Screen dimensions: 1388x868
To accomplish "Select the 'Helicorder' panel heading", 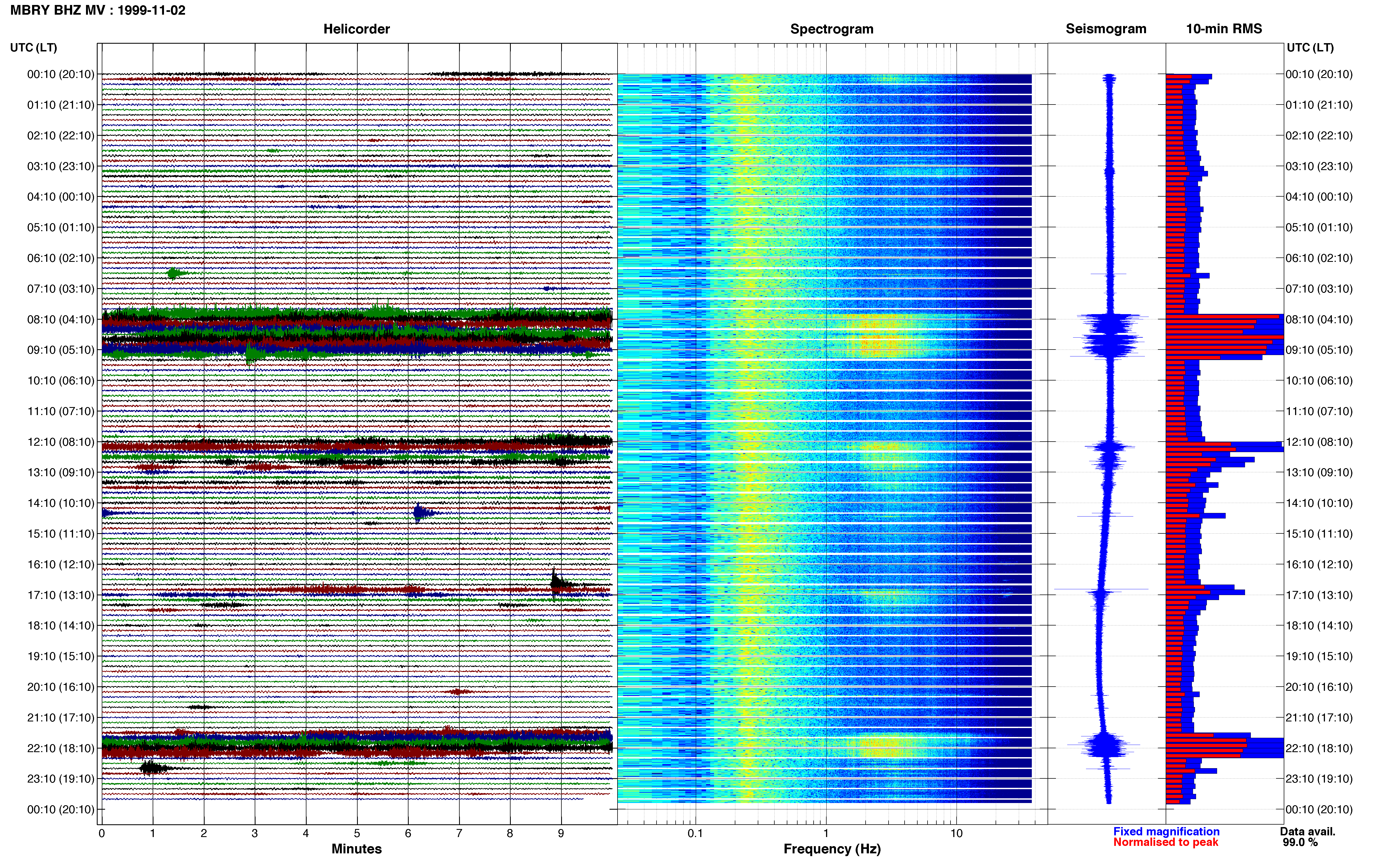I will click(x=356, y=29).
